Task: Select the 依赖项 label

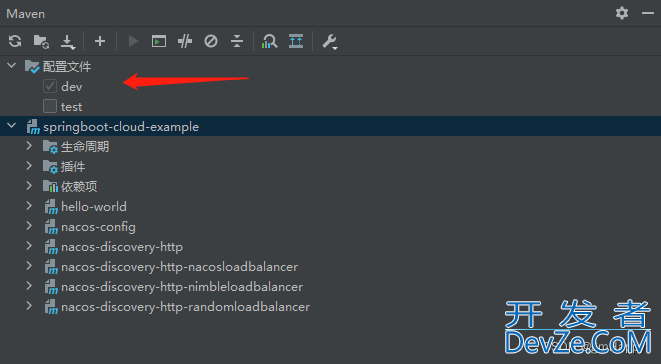Action: point(79,186)
